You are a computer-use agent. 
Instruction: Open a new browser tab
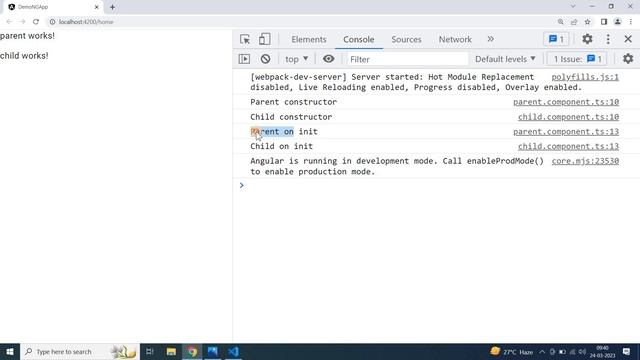(112, 7)
